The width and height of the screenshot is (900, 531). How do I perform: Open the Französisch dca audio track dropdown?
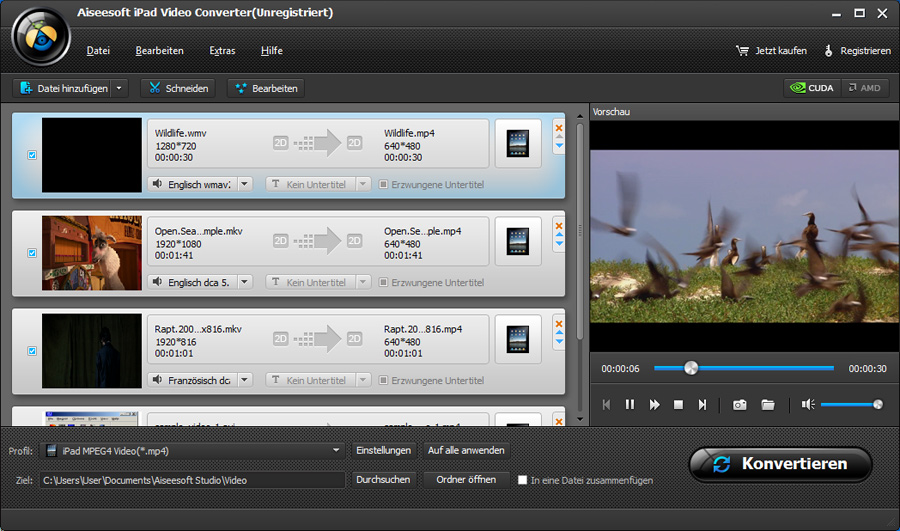click(x=245, y=380)
